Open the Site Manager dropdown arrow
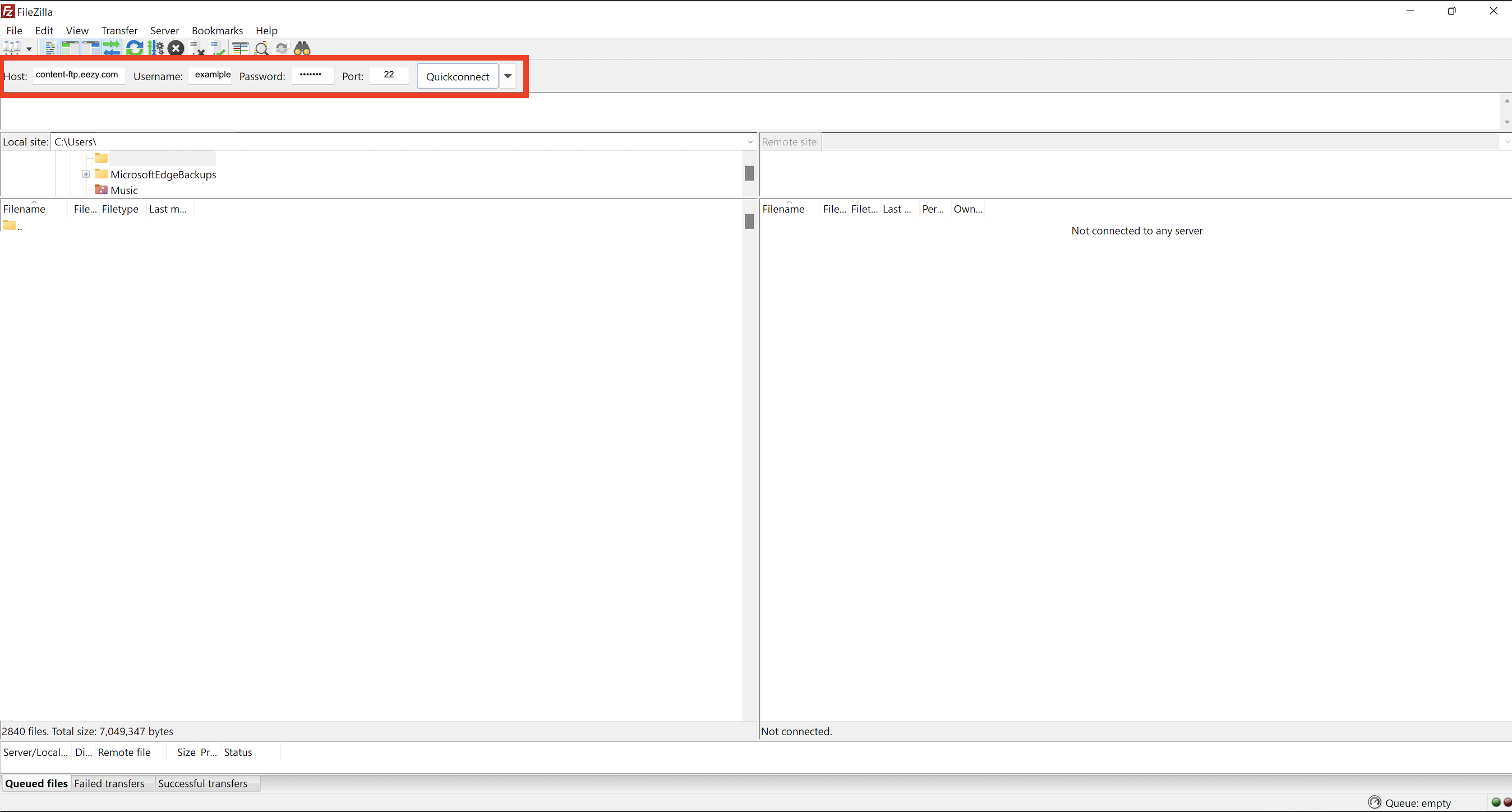 (x=29, y=49)
